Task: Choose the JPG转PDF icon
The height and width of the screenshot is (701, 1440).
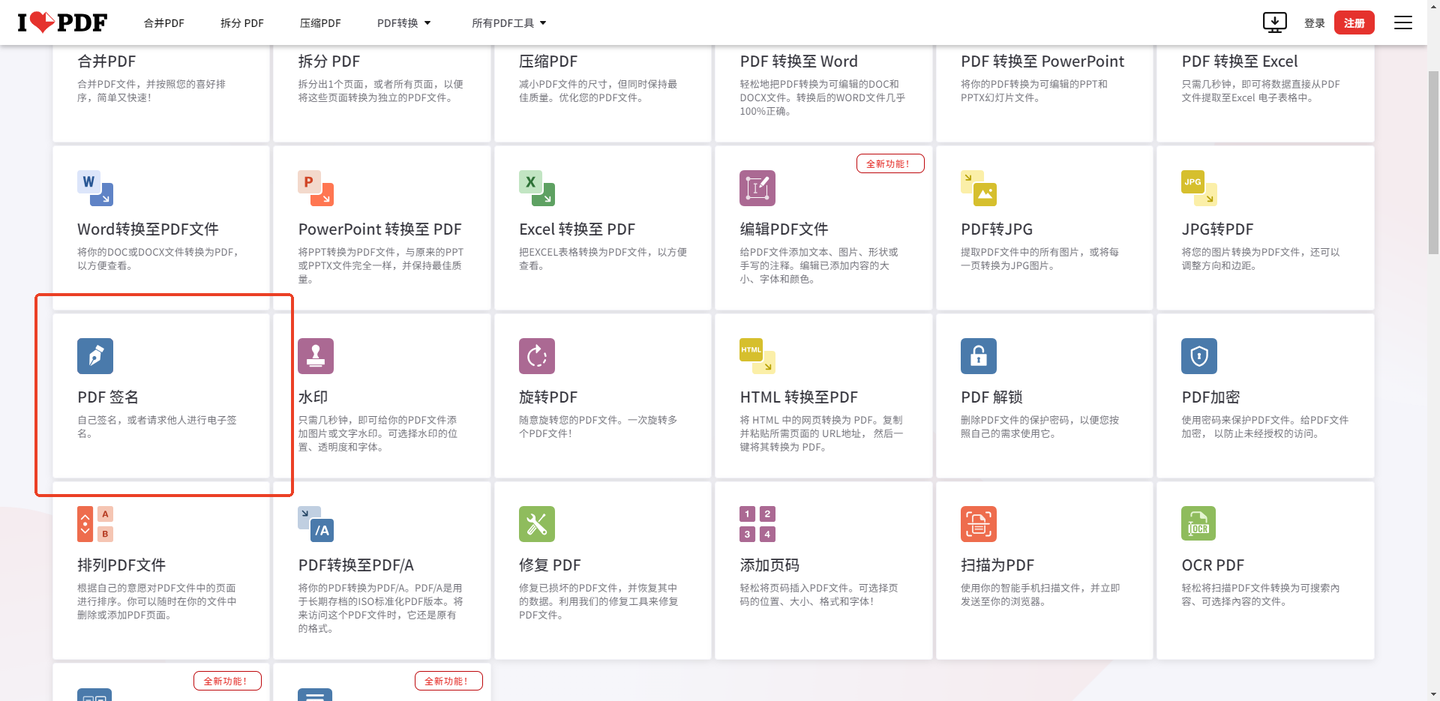Action: 1200,188
